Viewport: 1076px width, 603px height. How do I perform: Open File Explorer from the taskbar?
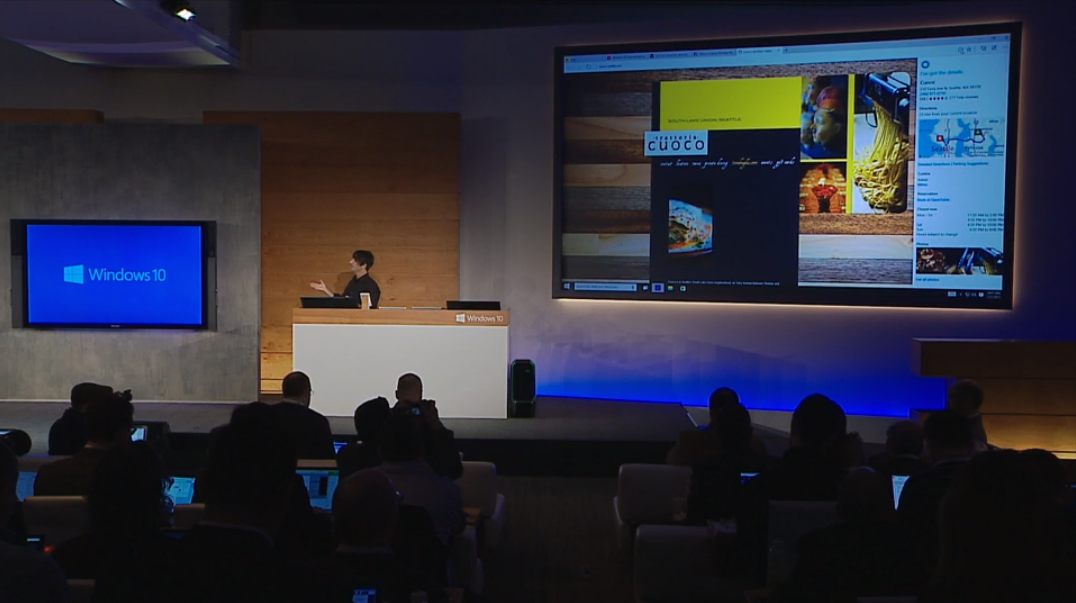pyautogui.click(x=671, y=288)
